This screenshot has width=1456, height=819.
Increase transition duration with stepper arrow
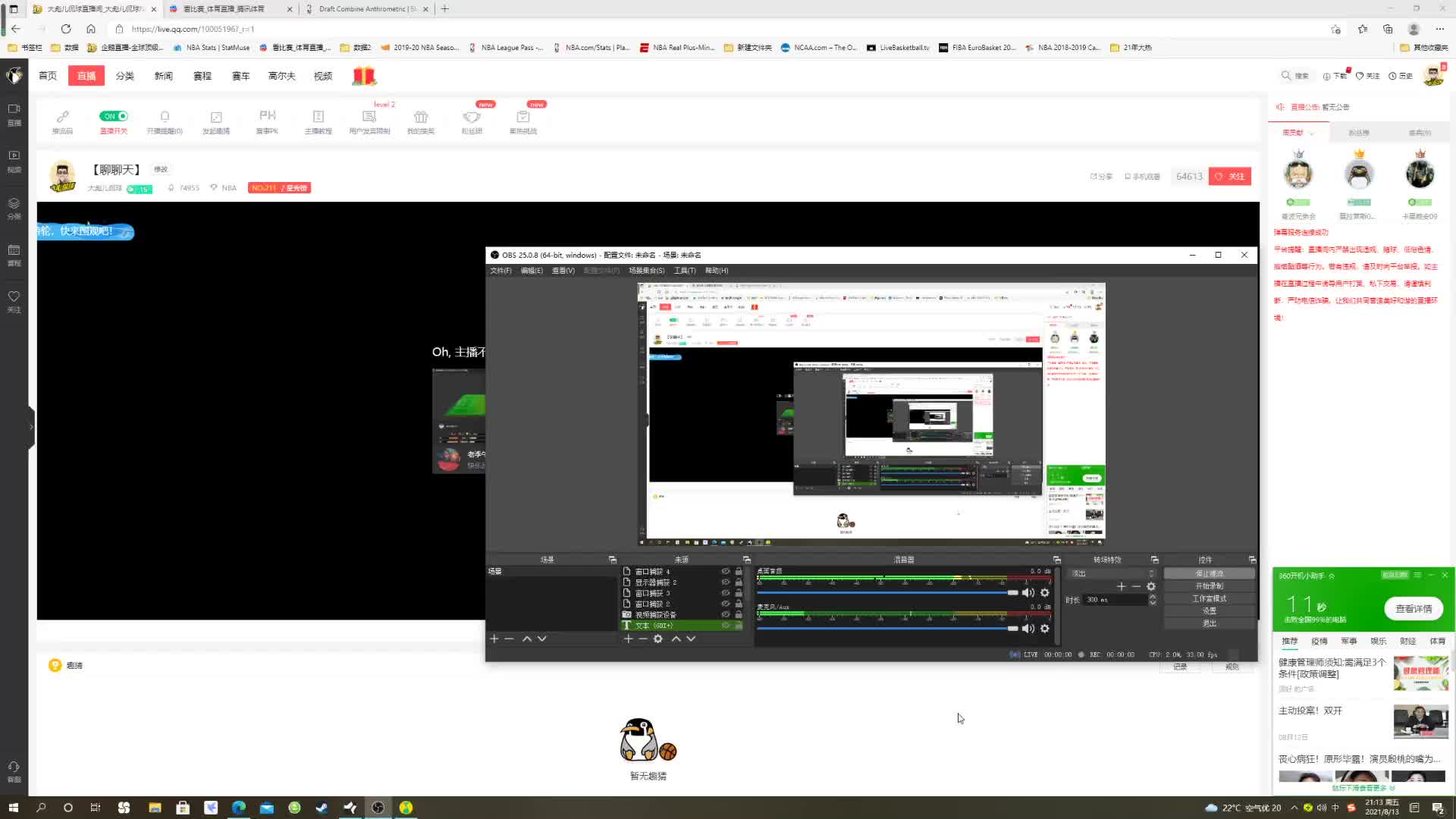(1153, 596)
